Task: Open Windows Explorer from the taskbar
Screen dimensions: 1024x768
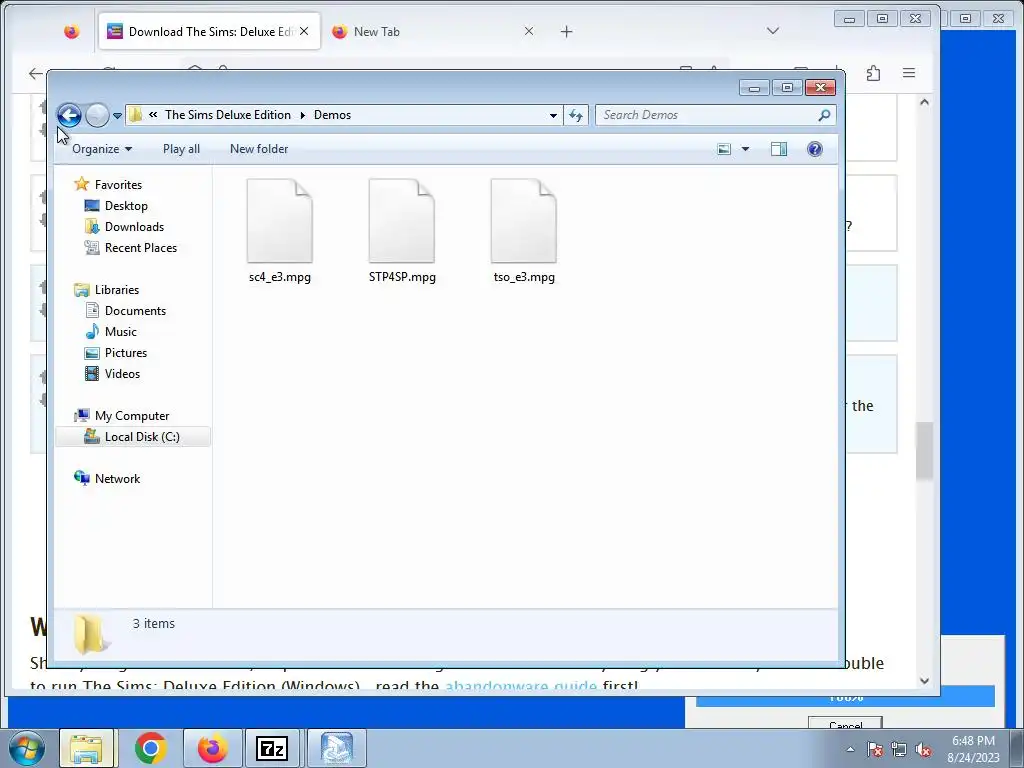Action: coord(86,748)
